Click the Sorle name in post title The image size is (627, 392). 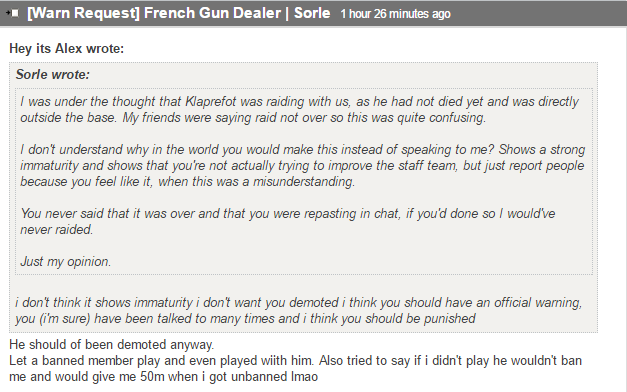coord(312,13)
